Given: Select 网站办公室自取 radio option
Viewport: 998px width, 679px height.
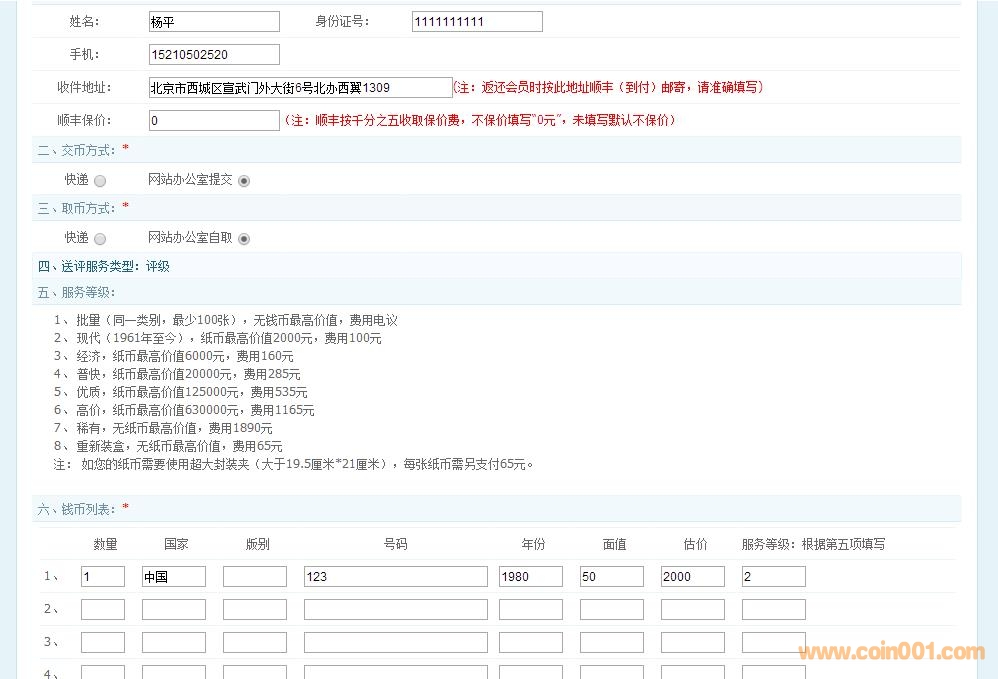Looking at the screenshot, I should 244,239.
